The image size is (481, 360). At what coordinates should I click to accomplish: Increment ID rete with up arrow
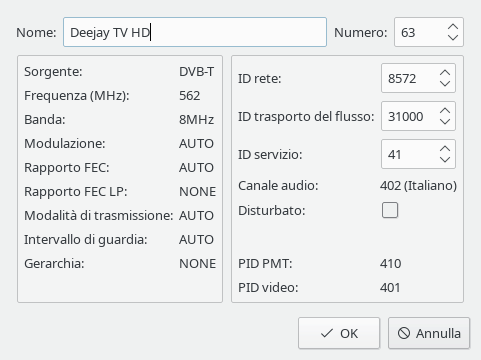pyautogui.click(x=445, y=73)
